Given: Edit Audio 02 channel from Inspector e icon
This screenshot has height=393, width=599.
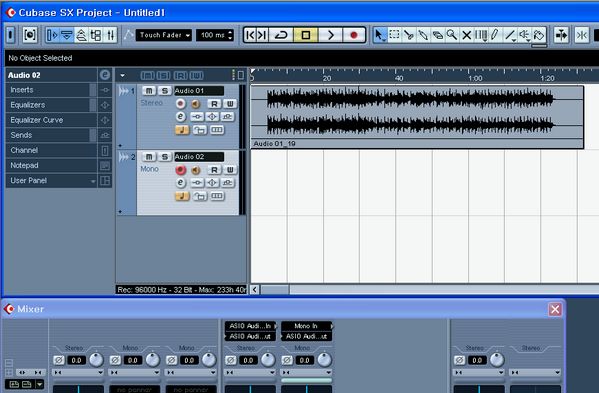Looking at the screenshot, I should (105, 75).
